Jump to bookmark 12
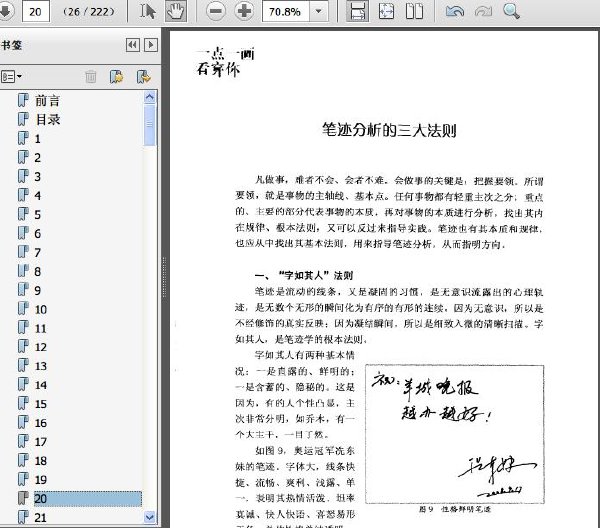Screen dimensions: 600x528 coord(41,347)
